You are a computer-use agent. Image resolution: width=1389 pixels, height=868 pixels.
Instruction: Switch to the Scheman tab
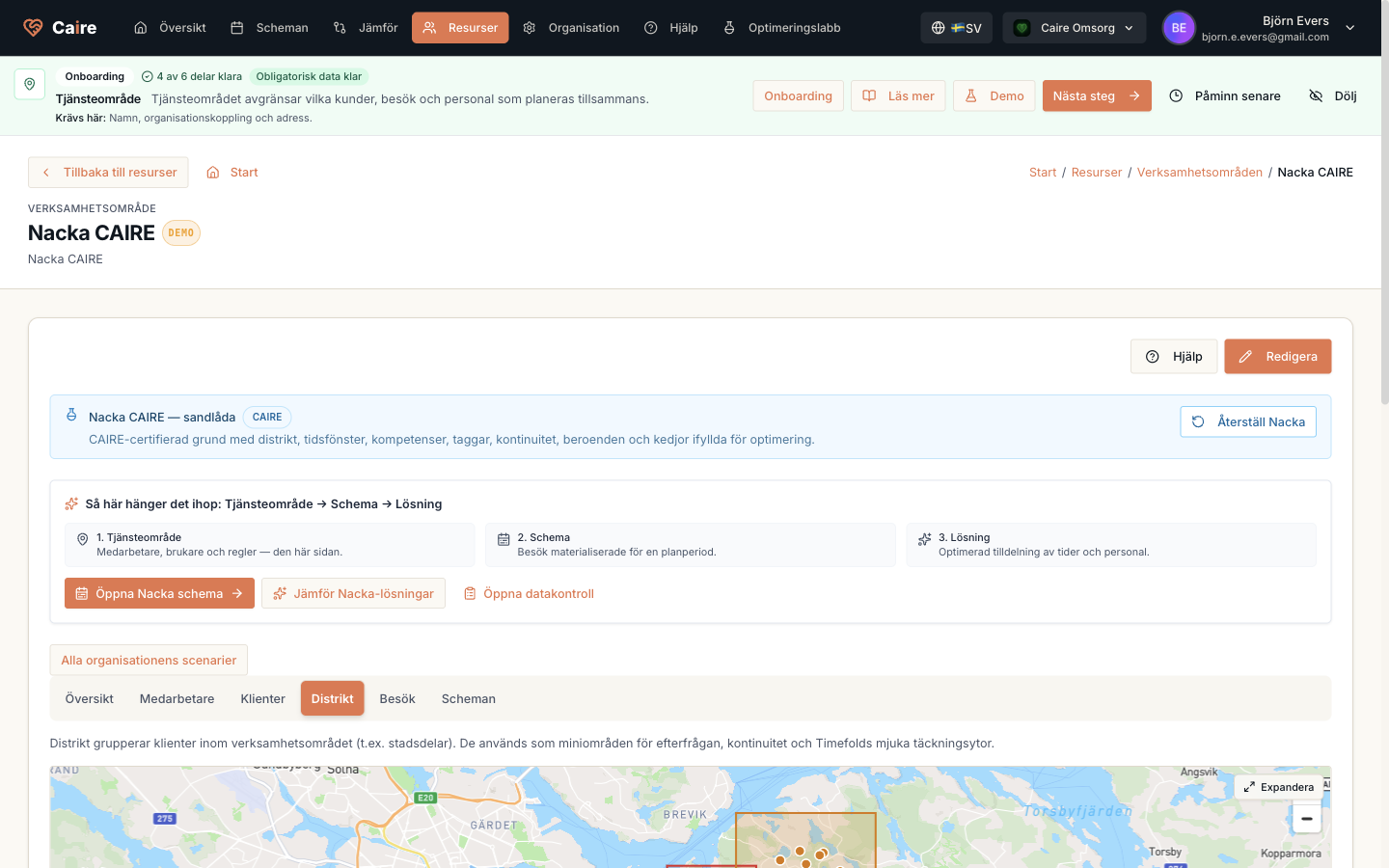(469, 699)
